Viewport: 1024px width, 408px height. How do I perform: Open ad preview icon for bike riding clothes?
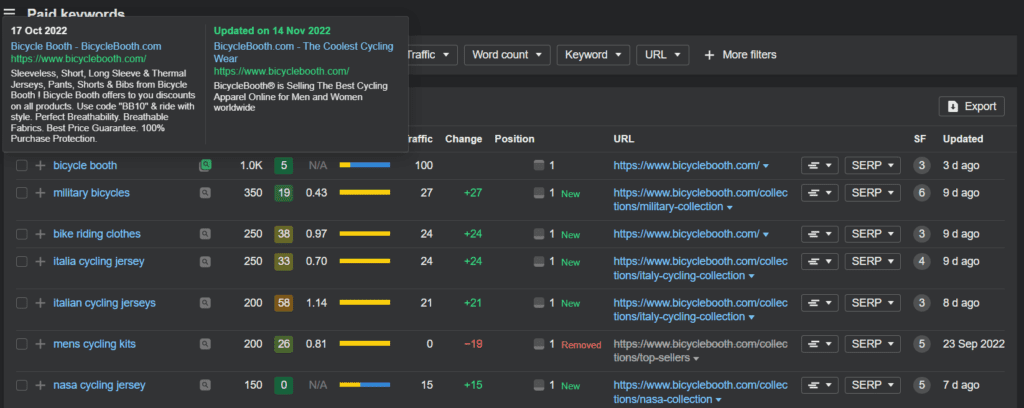[x=205, y=234]
